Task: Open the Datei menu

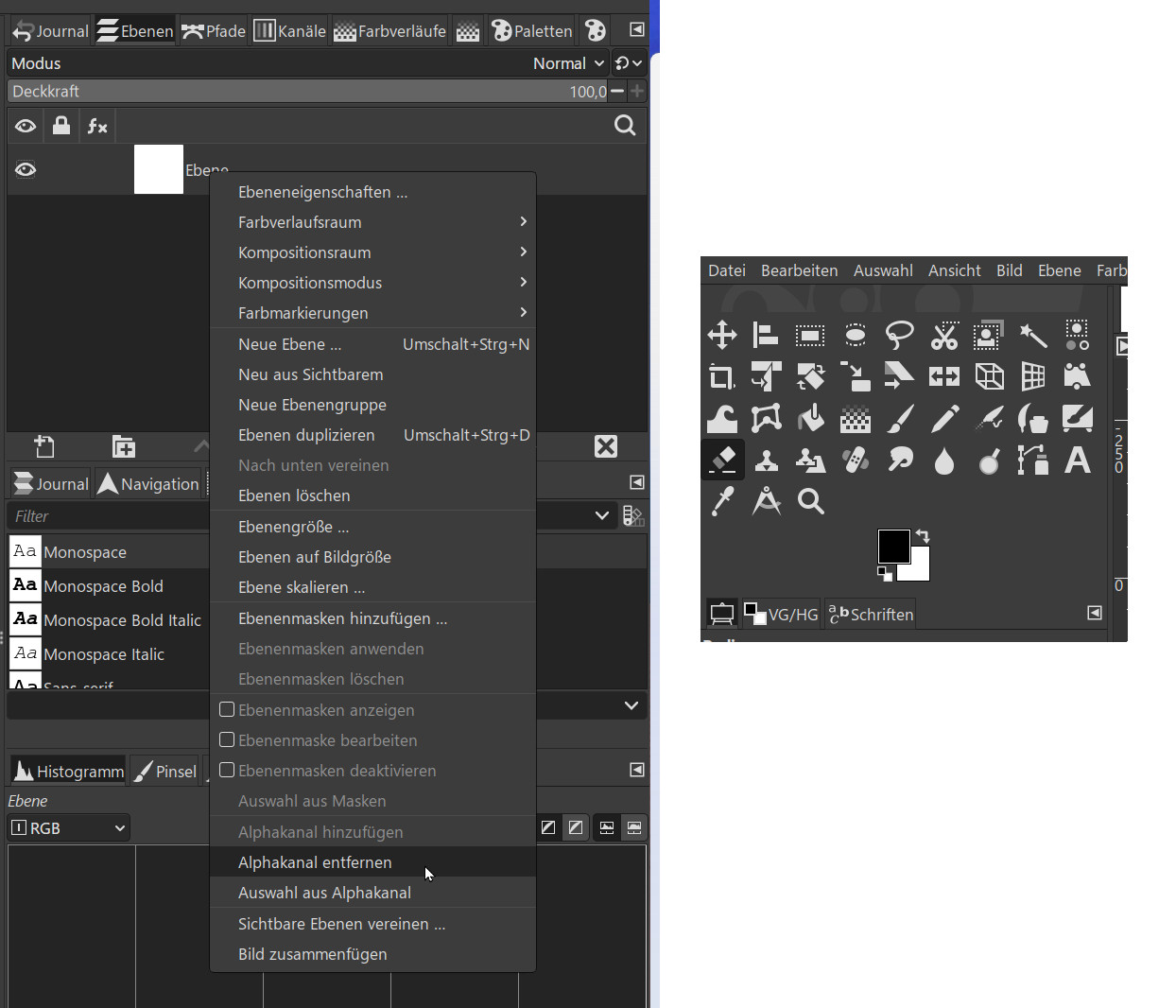Action: 727,270
